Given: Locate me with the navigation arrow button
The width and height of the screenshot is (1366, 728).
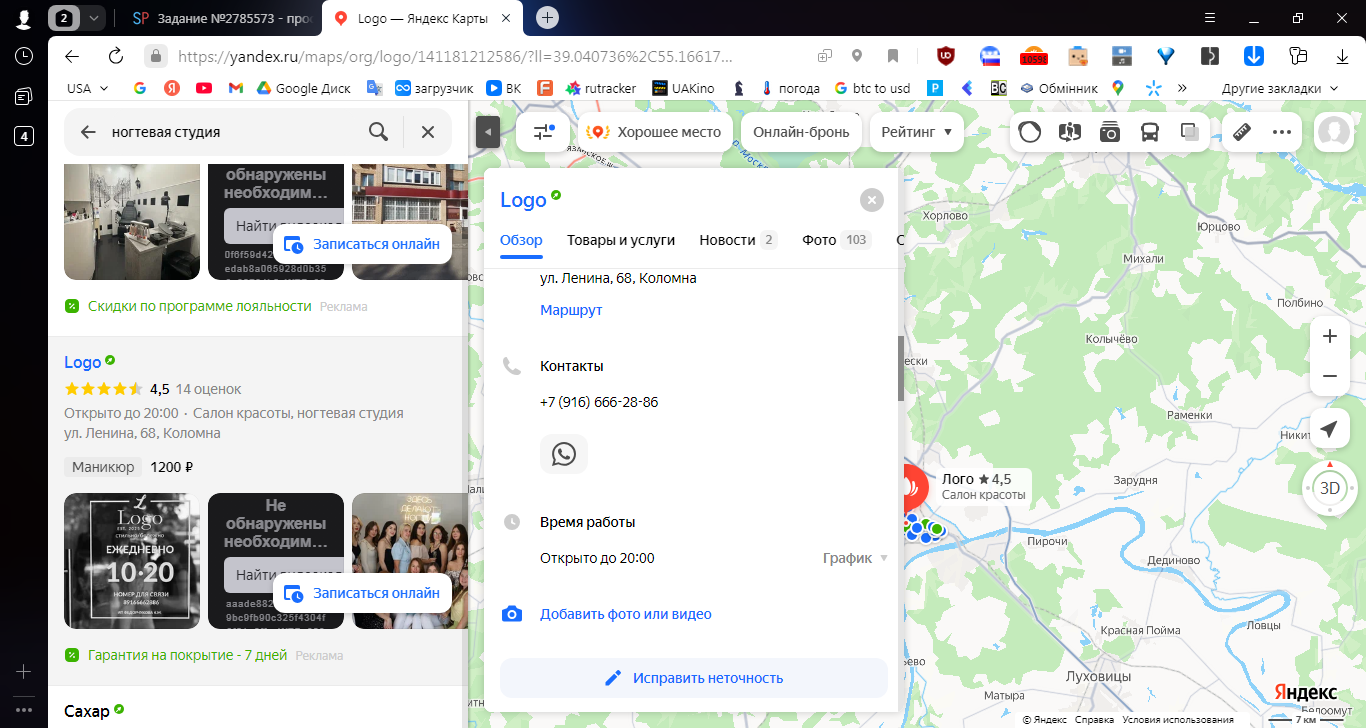Looking at the screenshot, I should pyautogui.click(x=1329, y=429).
